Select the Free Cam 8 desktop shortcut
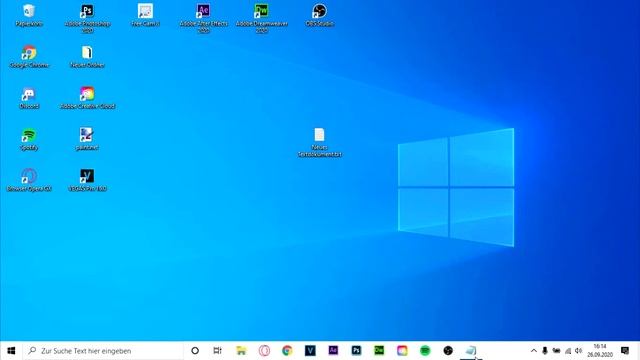Image resolution: width=640 pixels, height=360 pixels. click(x=145, y=15)
